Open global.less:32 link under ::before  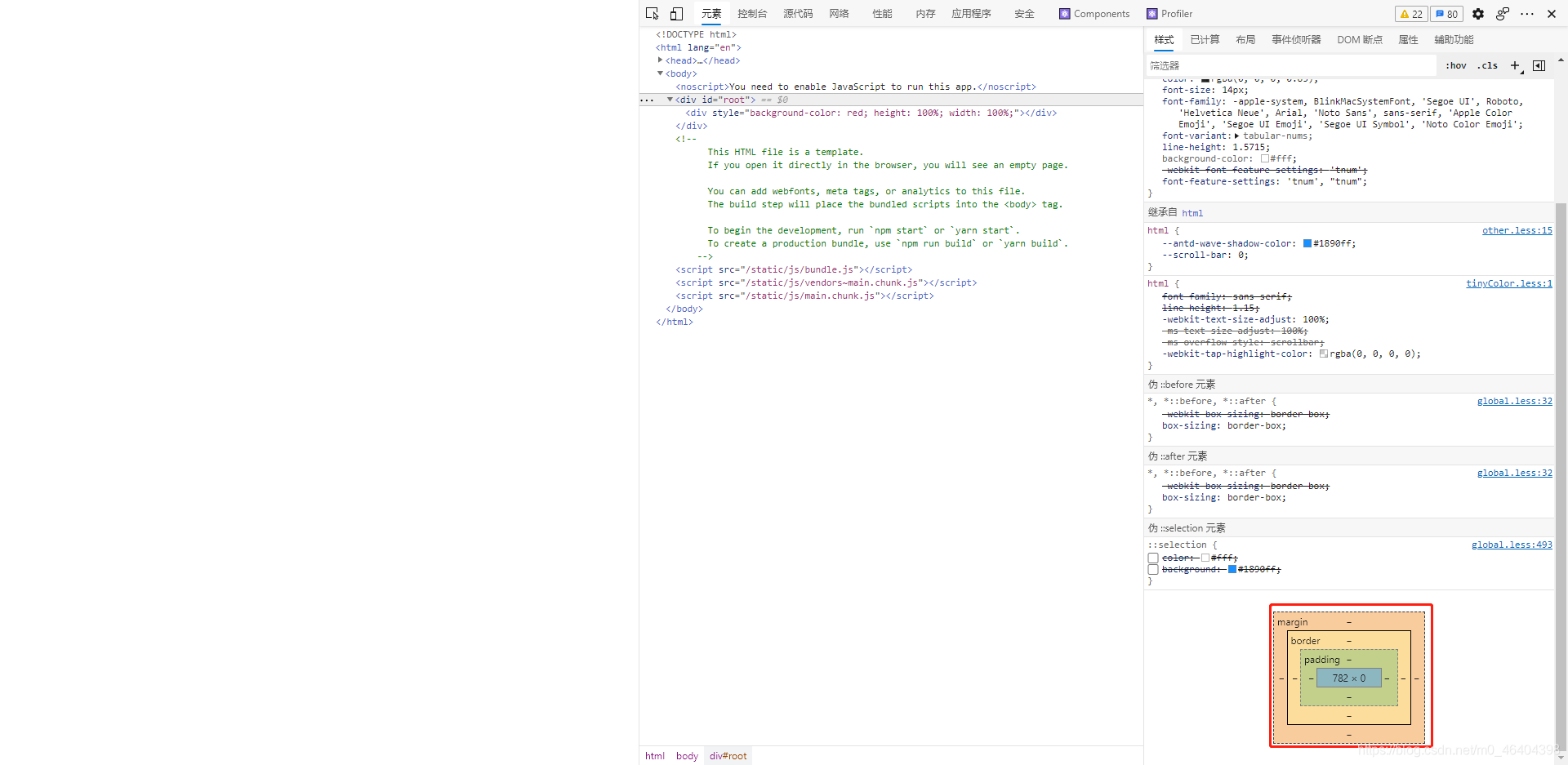tap(1515, 402)
